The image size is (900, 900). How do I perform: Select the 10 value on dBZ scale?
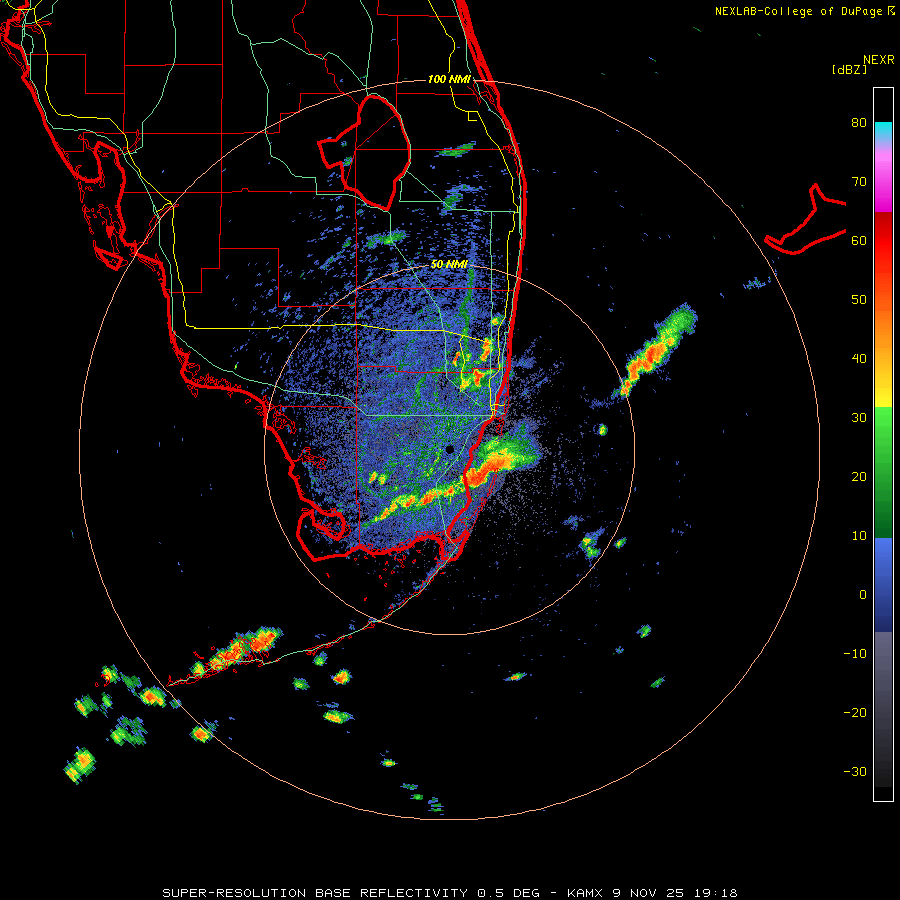[859, 536]
